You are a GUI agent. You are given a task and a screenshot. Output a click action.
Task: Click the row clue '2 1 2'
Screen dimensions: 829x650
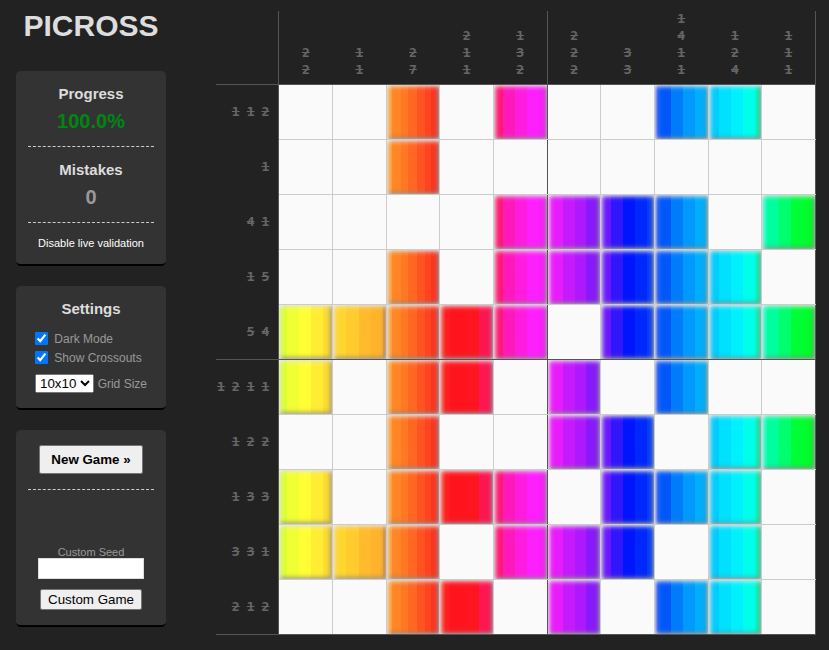(251, 607)
